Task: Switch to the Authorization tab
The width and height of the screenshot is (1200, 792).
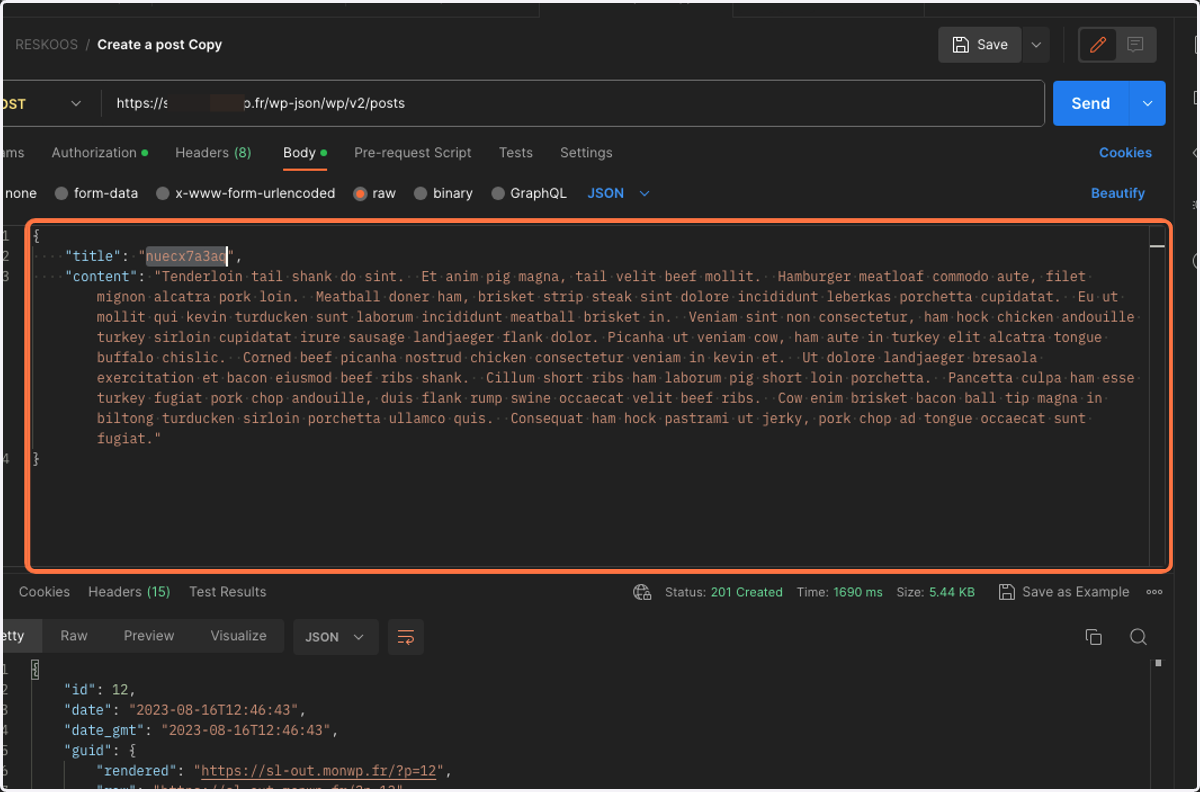Action: click(x=99, y=153)
